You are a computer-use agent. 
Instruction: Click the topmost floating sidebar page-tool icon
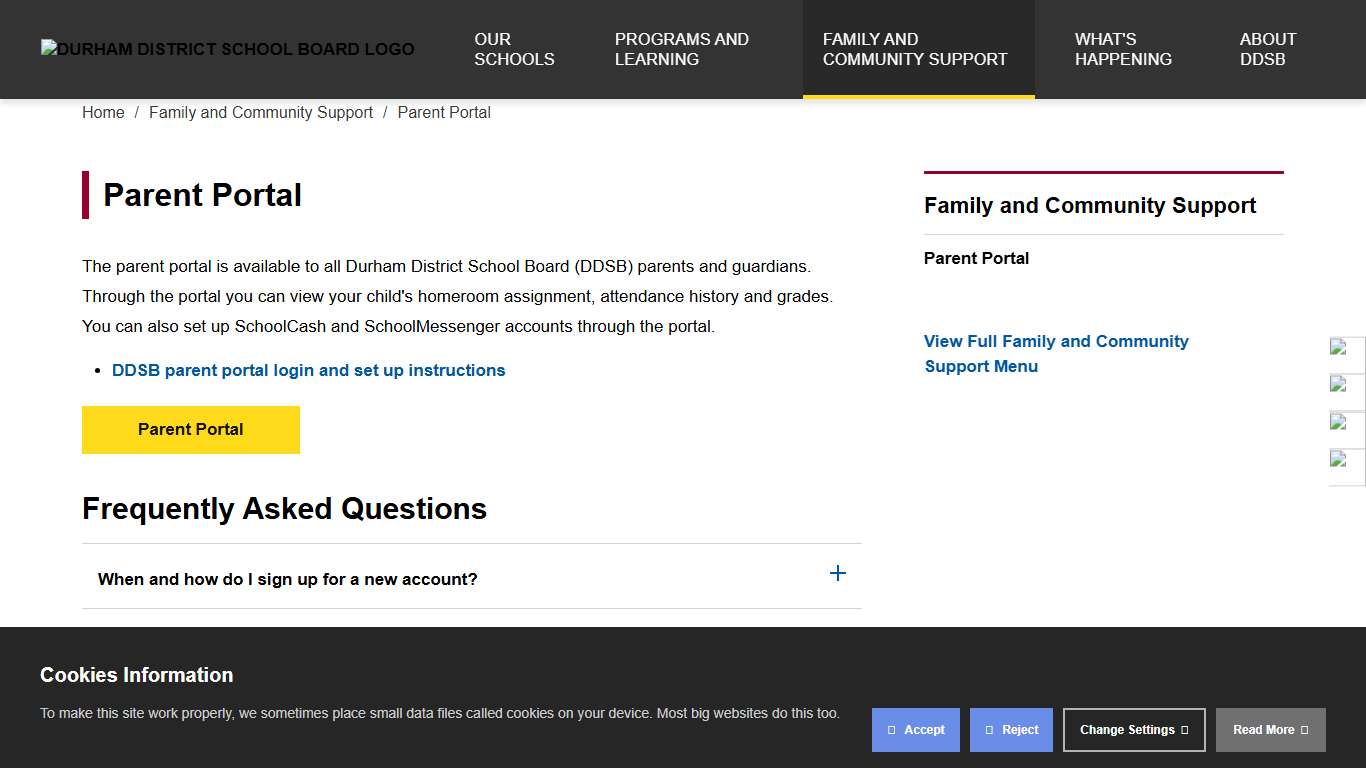1346,352
